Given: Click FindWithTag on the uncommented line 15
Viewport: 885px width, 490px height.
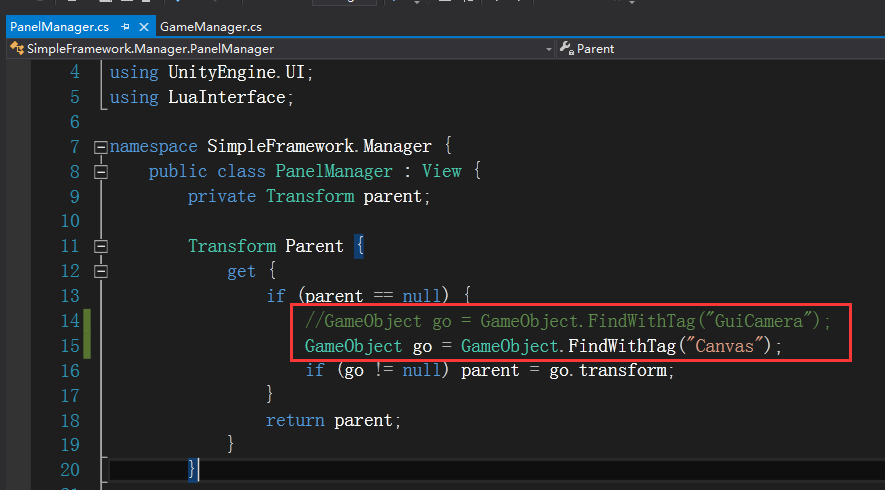Looking at the screenshot, I should tap(621, 345).
